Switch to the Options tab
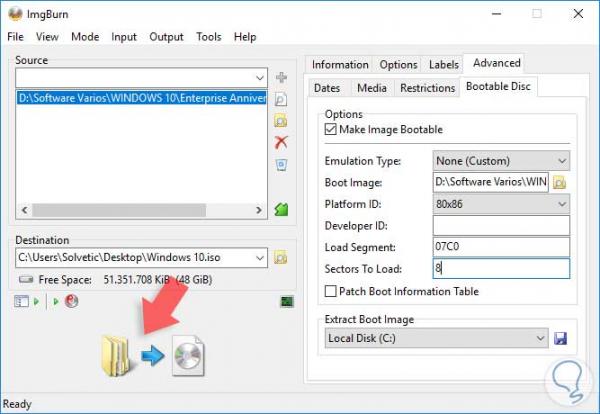 coord(398,65)
